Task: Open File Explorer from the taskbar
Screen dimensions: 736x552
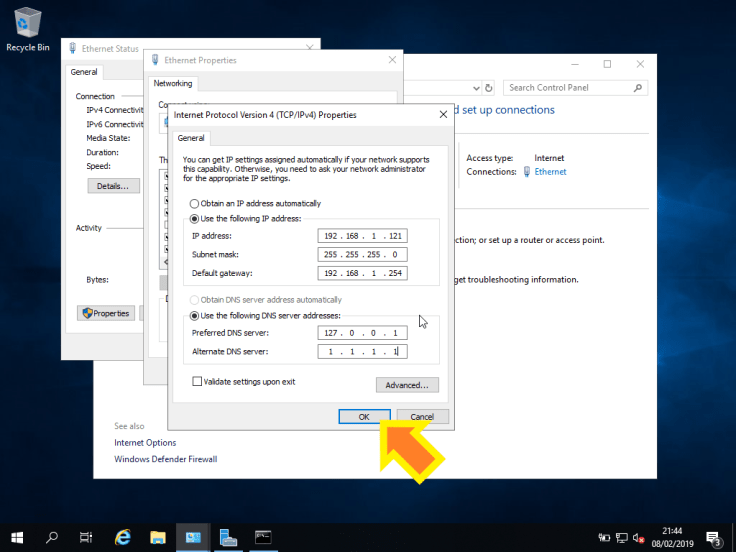Action: click(158, 537)
